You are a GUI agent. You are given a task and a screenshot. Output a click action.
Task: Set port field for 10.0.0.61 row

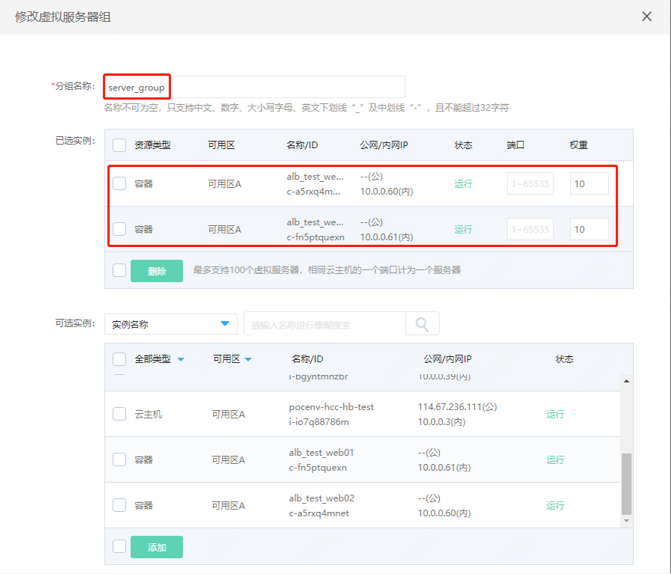[x=530, y=229]
